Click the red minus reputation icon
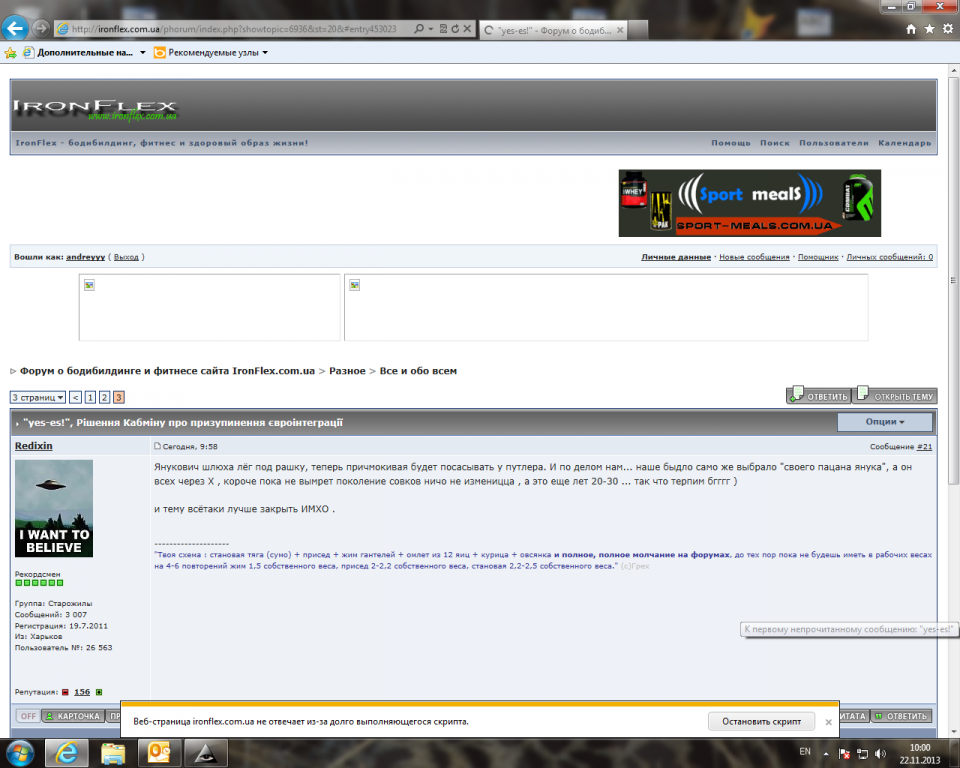 point(66,692)
